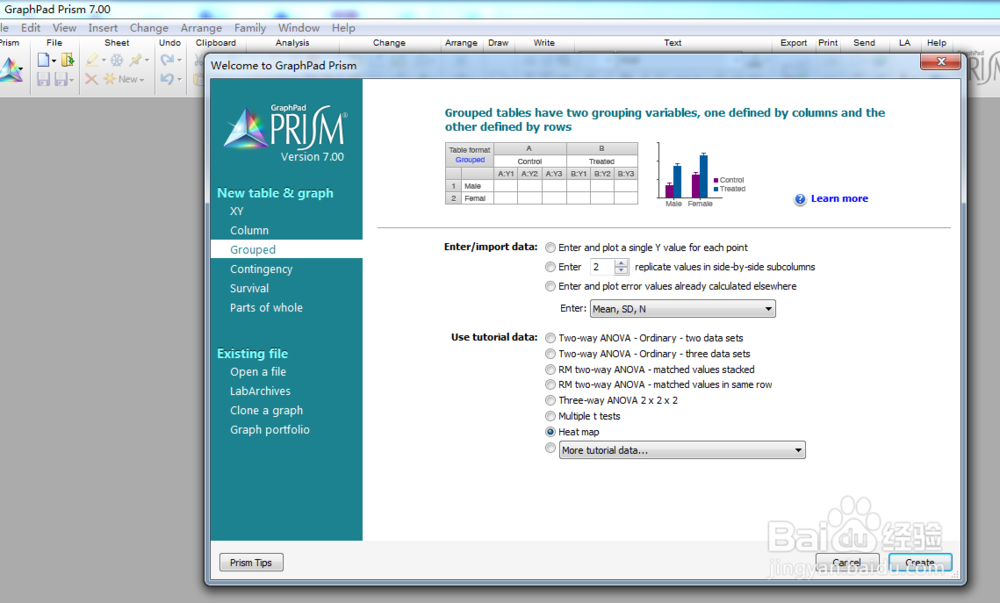This screenshot has width=1000, height=603.
Task: Open the Change menu
Action: click(149, 27)
